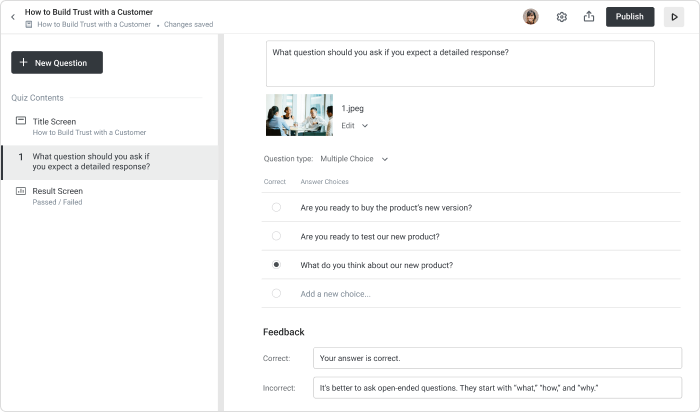Click the 1.jpeg file name
700x412 pixels.
352,108
